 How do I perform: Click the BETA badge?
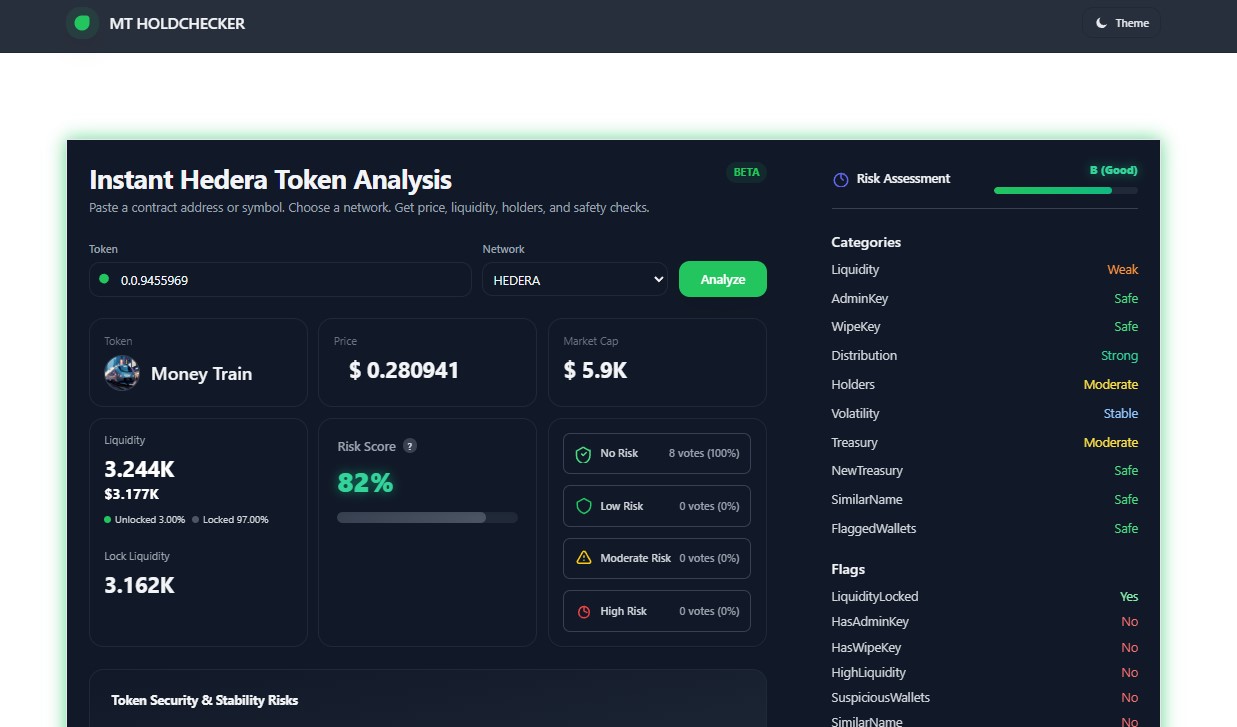746,172
